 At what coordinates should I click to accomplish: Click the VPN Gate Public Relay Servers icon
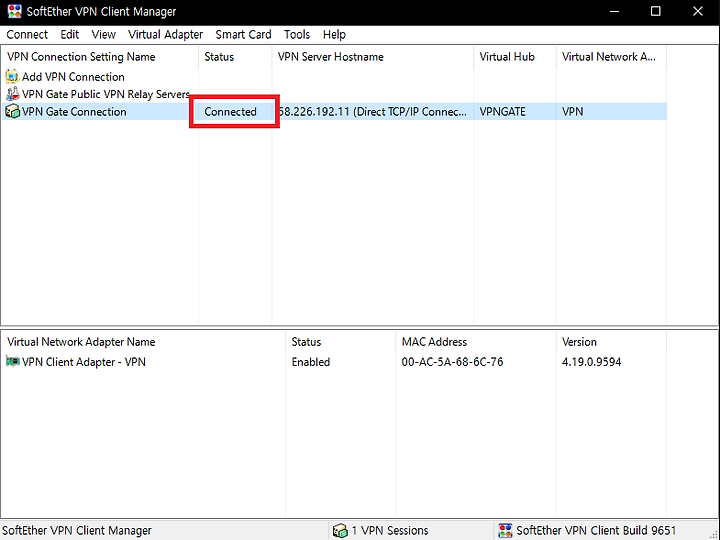pos(12,94)
